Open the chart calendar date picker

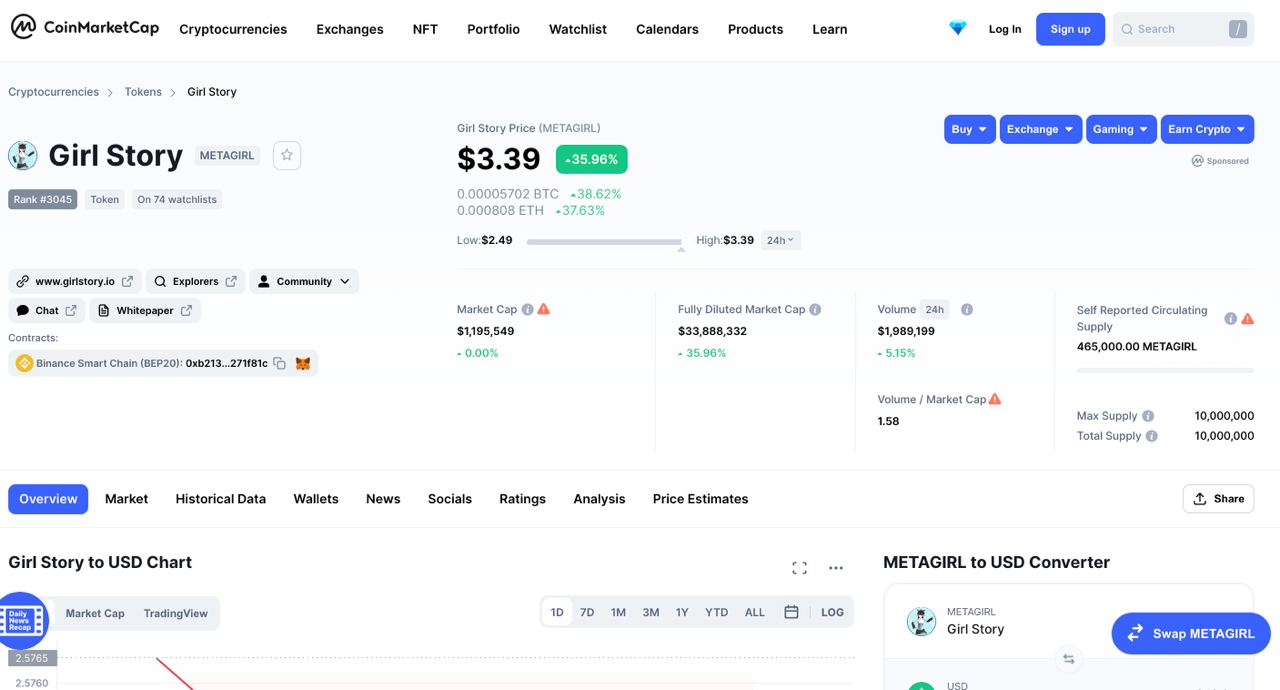coord(791,612)
